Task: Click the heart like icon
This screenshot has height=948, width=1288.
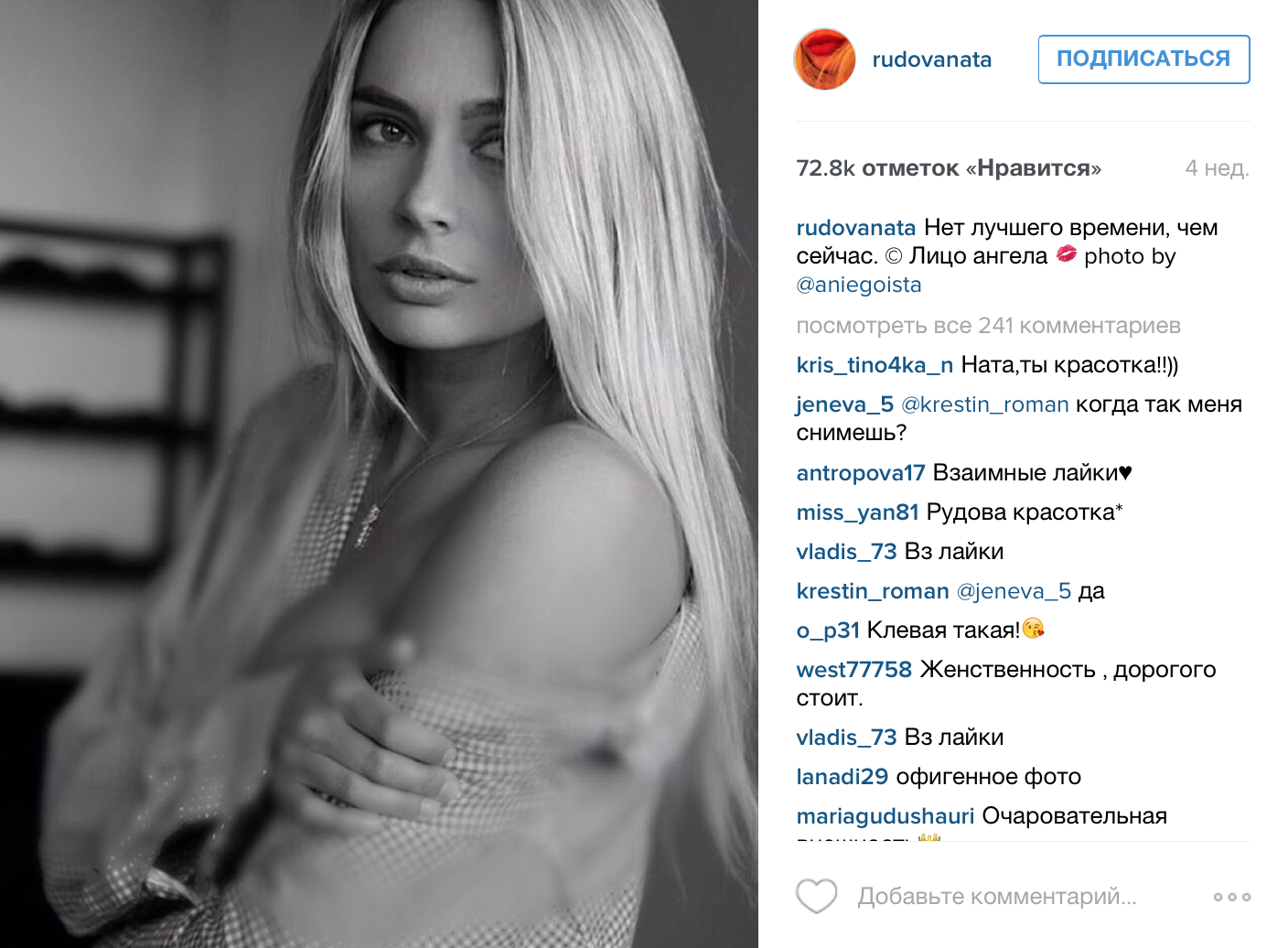Action: [x=816, y=896]
